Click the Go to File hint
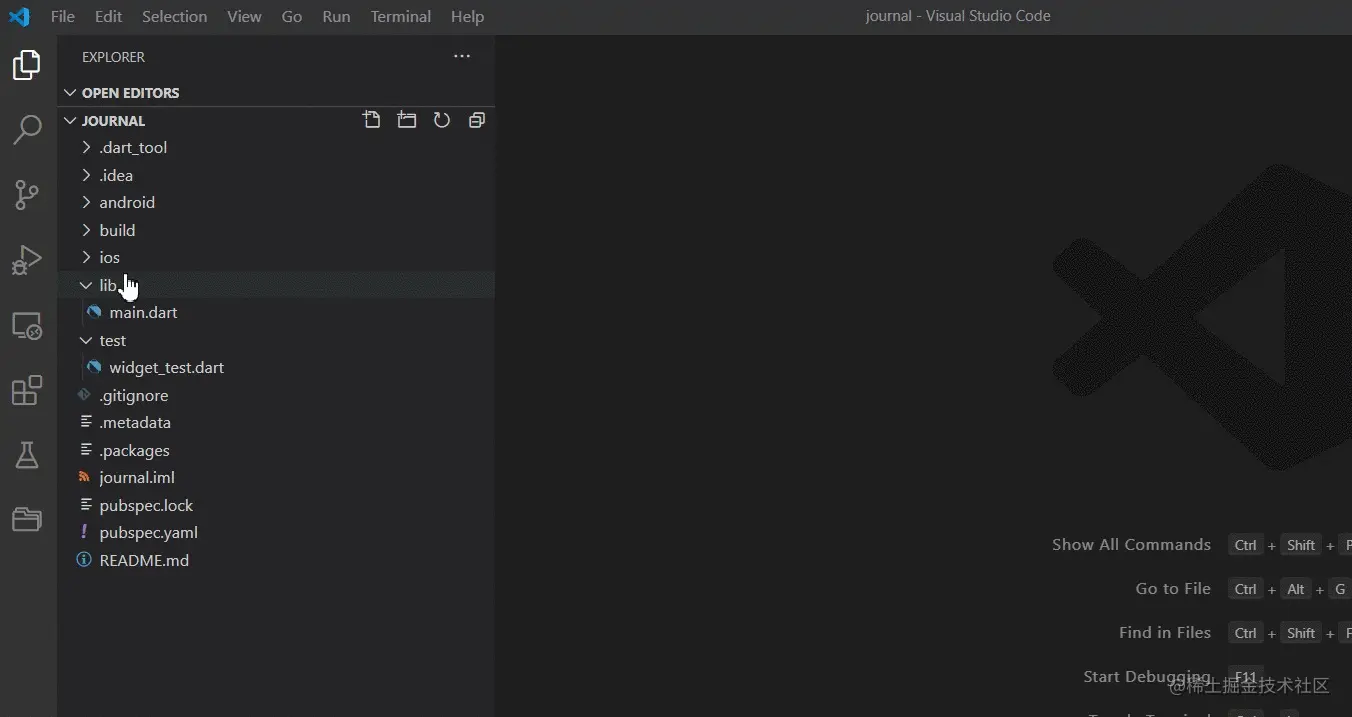Viewport: 1352px width, 717px height. [x=1173, y=588]
